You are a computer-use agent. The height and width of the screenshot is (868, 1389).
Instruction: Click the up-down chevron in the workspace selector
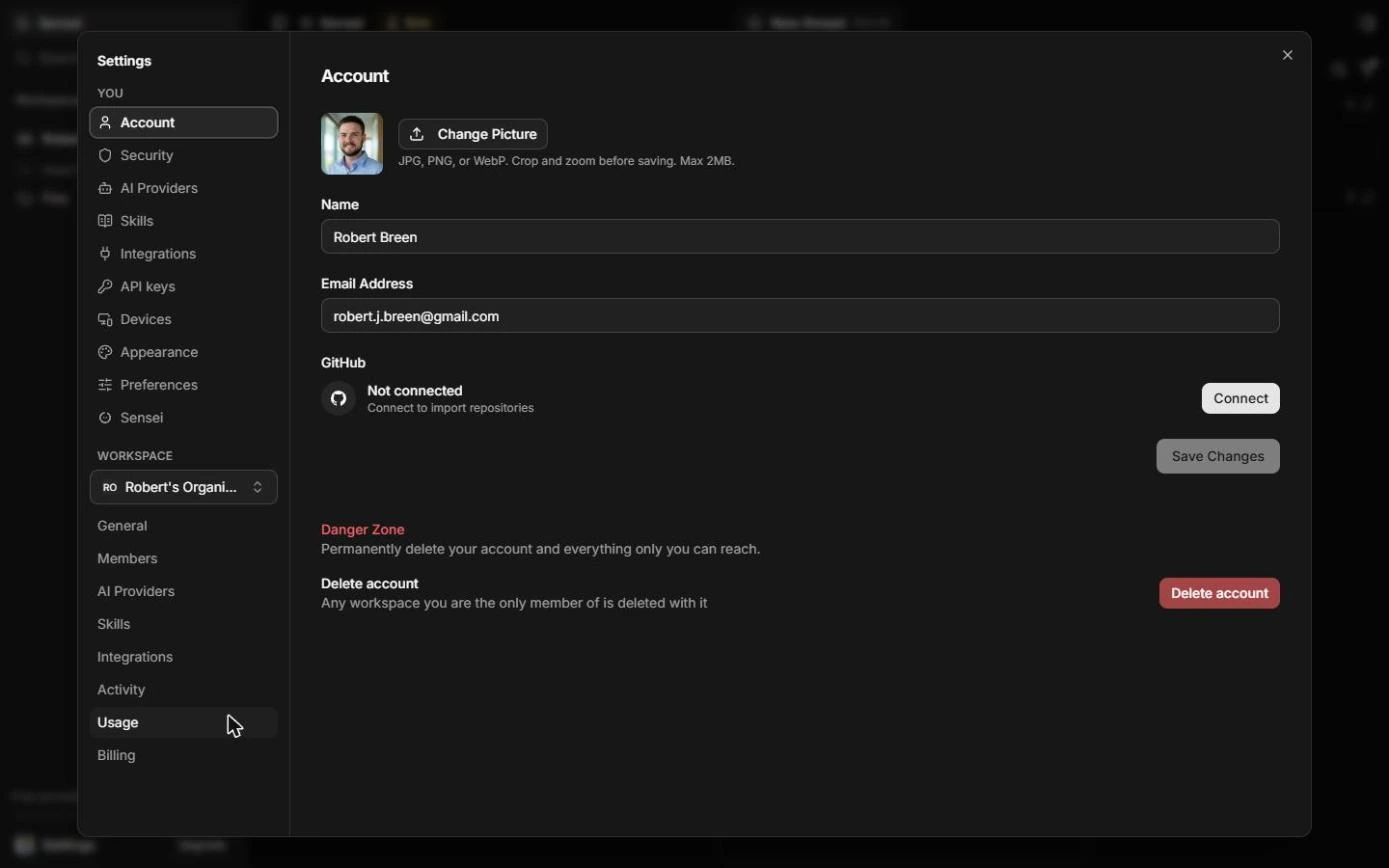pyautogui.click(x=257, y=488)
